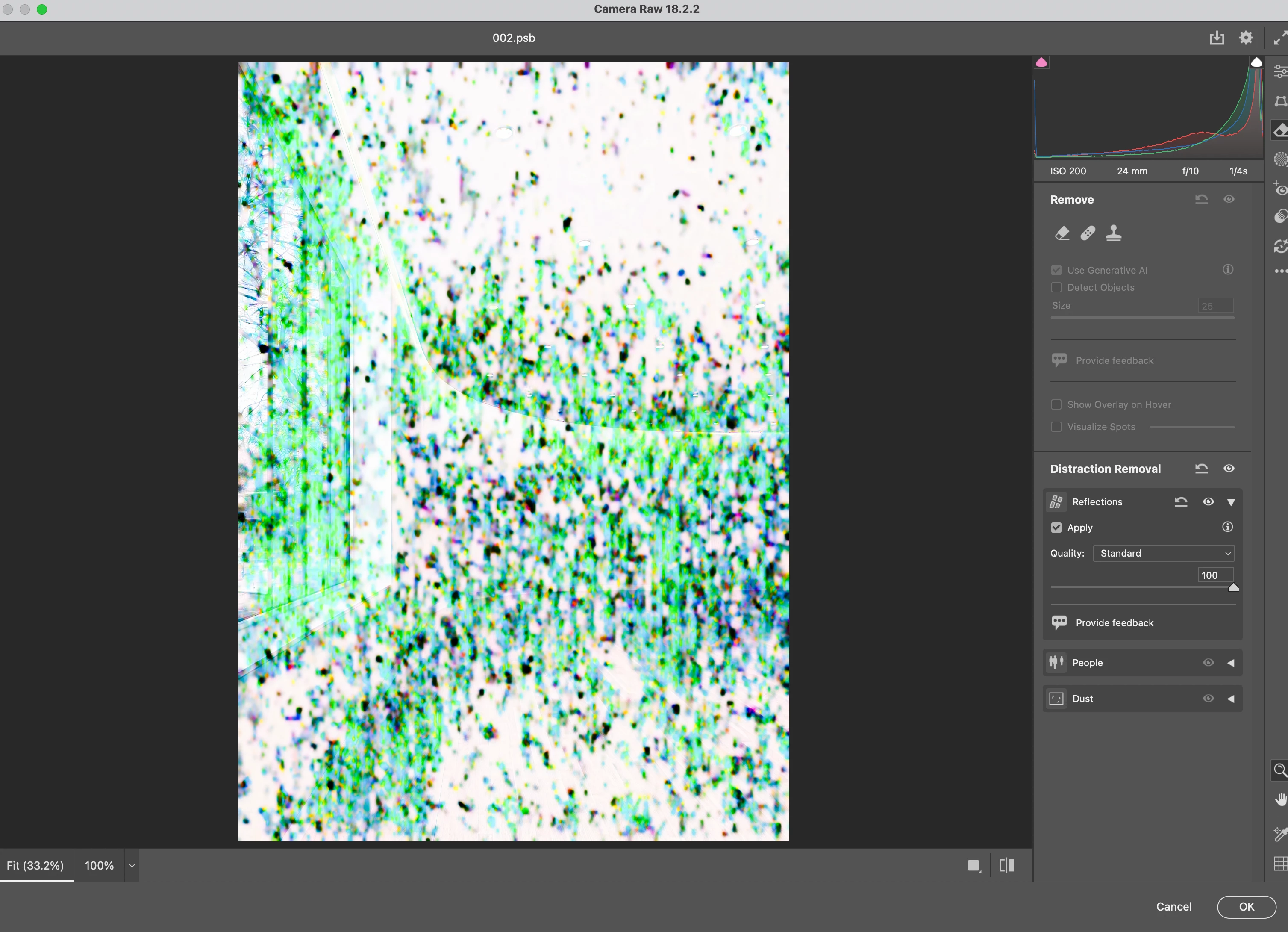
Task: Select the Remove eraser tool icon
Action: 1062,233
